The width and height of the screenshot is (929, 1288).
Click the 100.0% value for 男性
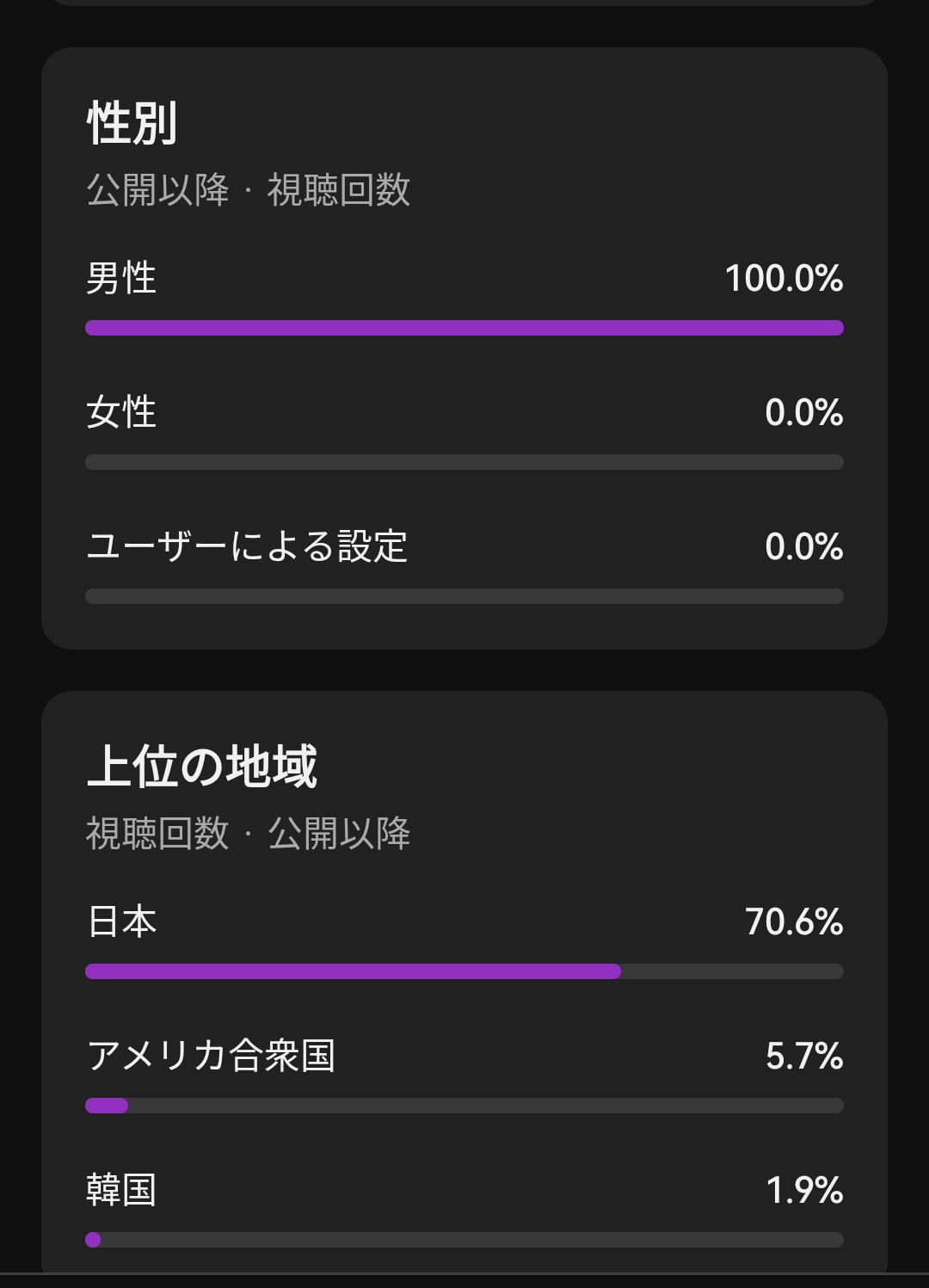783,278
